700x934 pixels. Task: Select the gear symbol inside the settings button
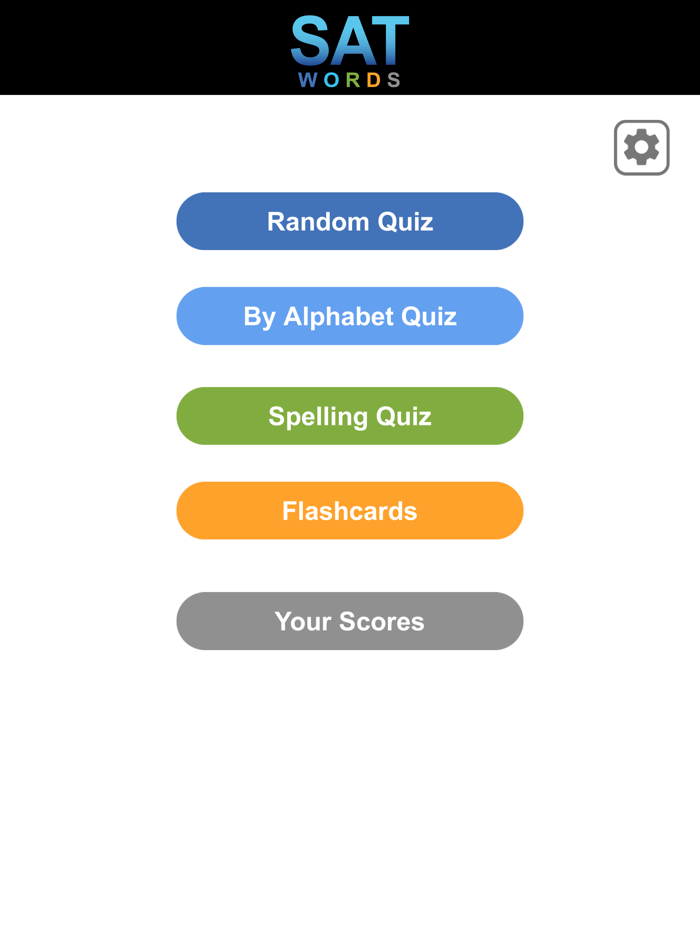click(x=641, y=146)
